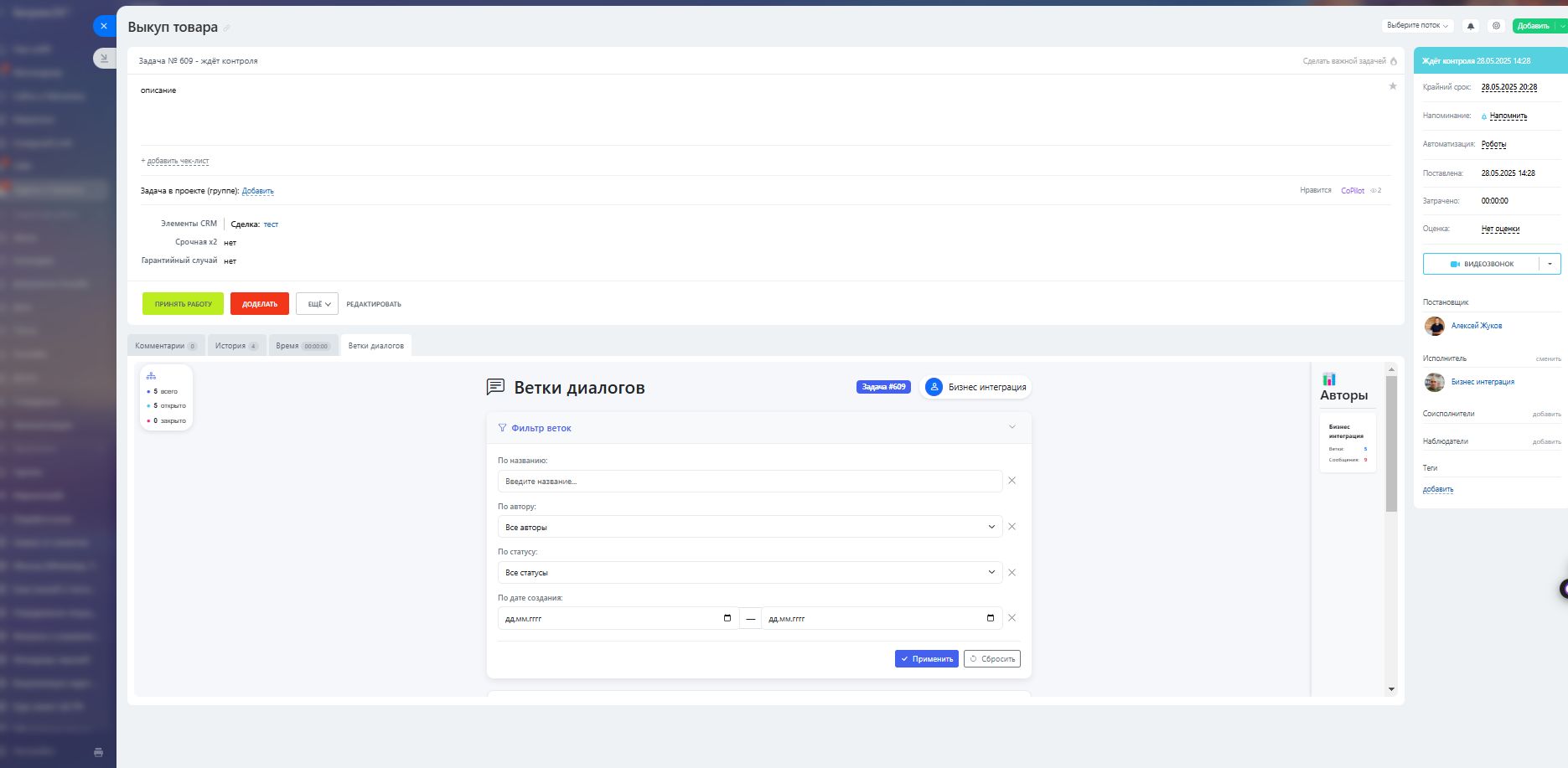The height and width of the screenshot is (768, 1568).
Task: Click the 'Введите название...' filter input field
Action: pos(749,482)
